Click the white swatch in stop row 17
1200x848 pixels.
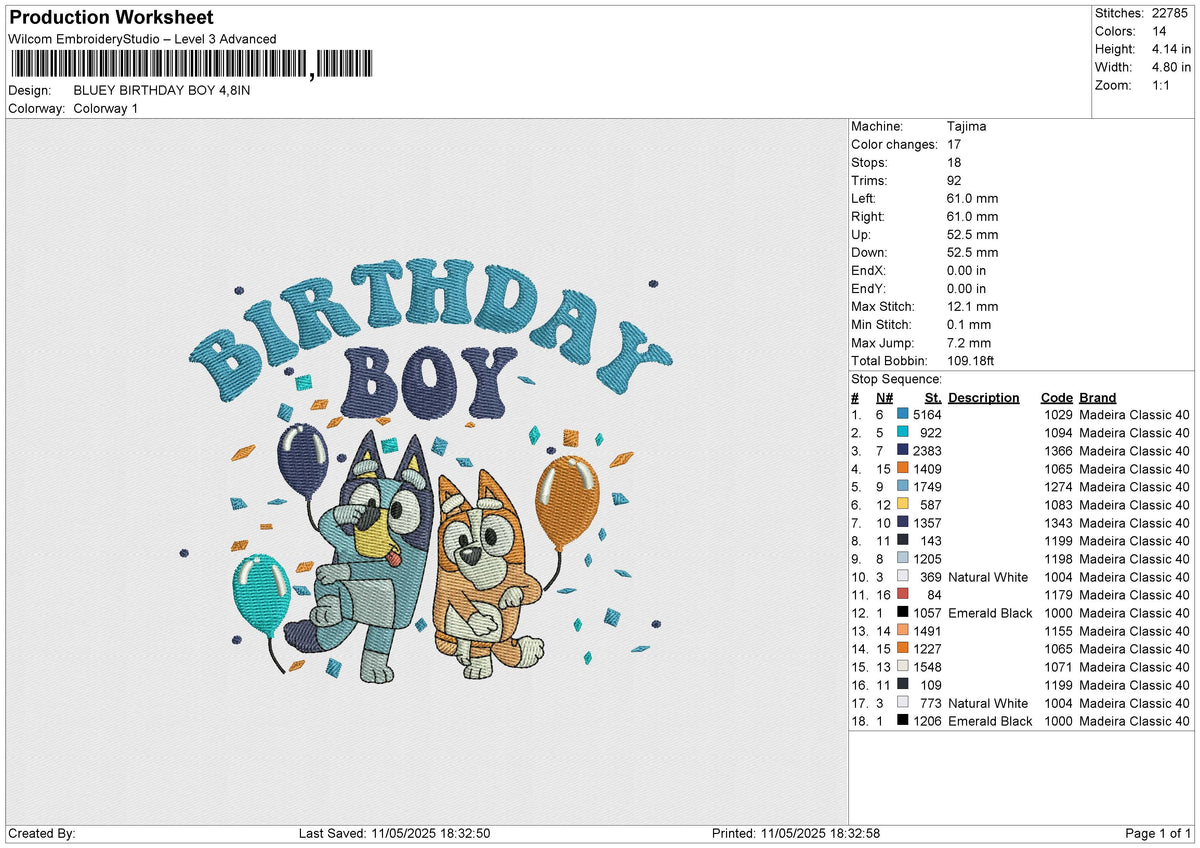[x=903, y=702]
